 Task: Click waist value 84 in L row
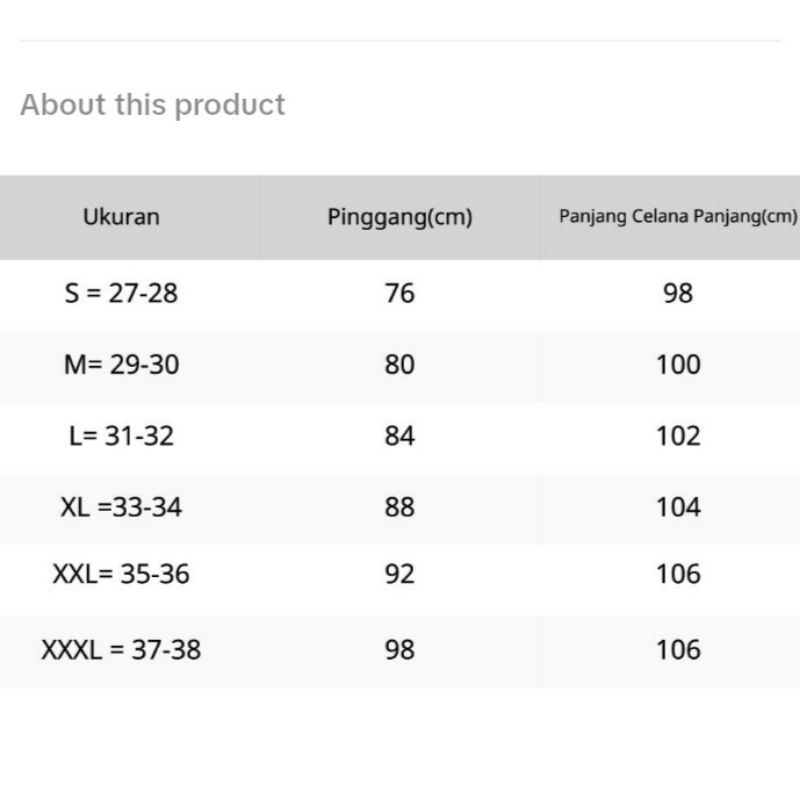[399, 436]
